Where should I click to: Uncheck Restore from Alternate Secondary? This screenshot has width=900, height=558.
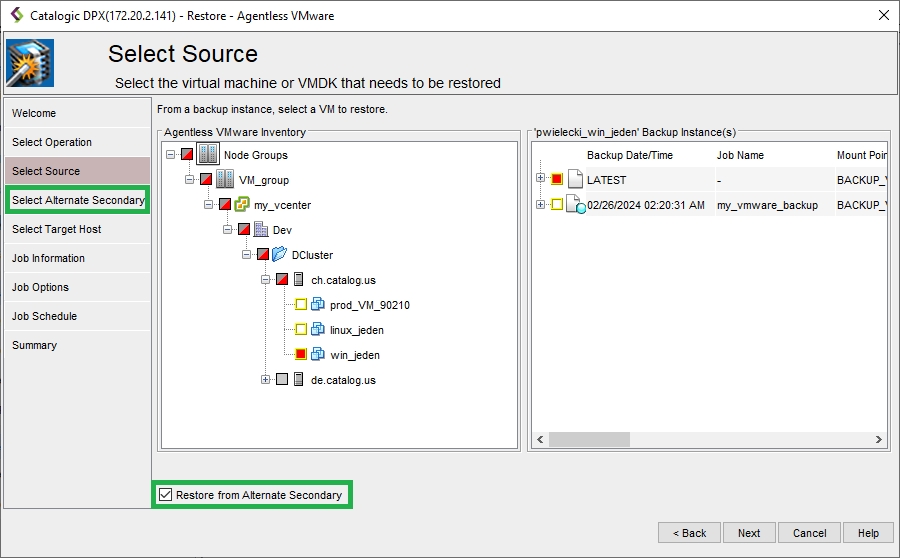click(166, 495)
